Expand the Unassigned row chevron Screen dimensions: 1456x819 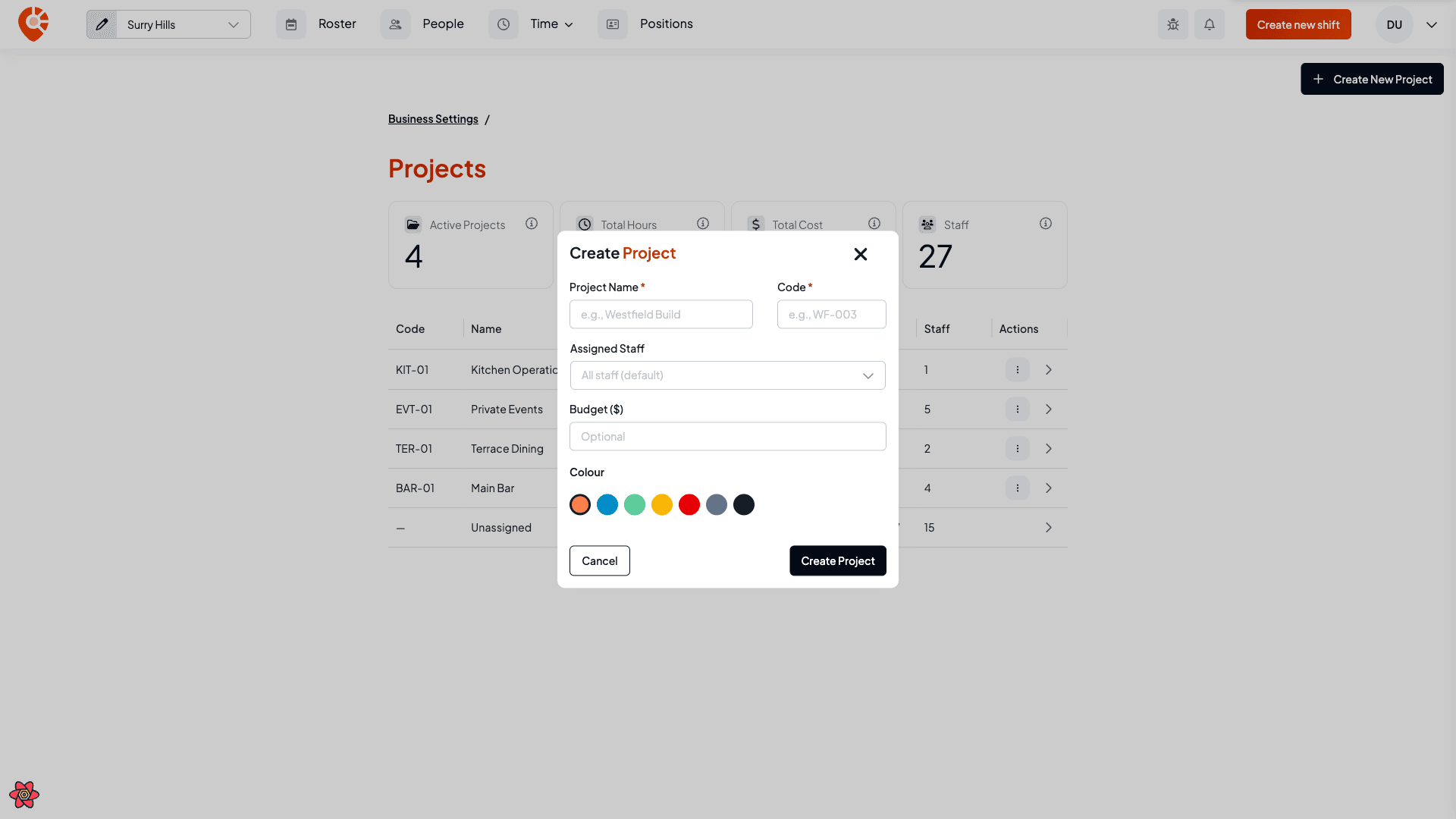click(x=1049, y=528)
